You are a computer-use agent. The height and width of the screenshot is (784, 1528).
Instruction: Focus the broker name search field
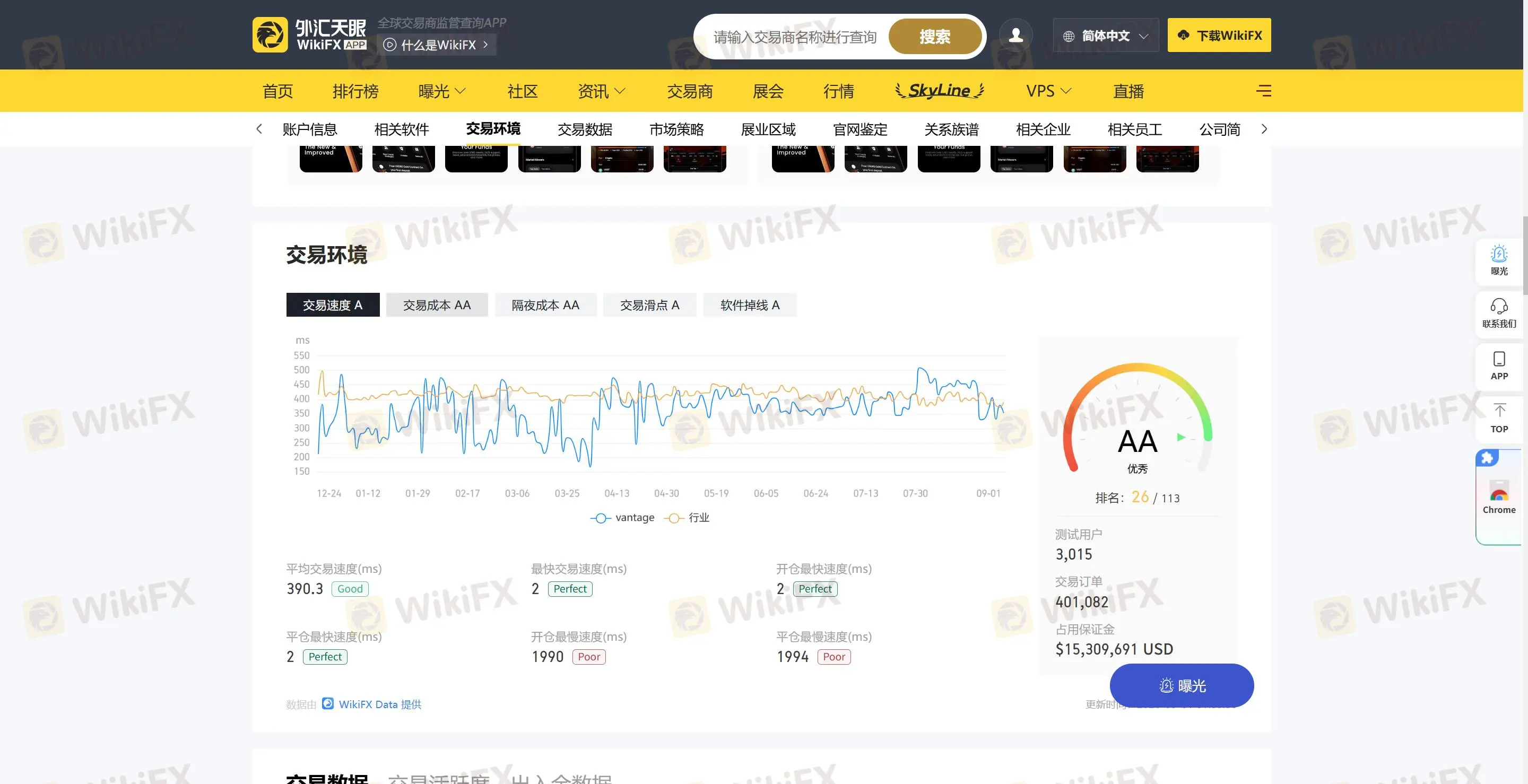(x=795, y=37)
